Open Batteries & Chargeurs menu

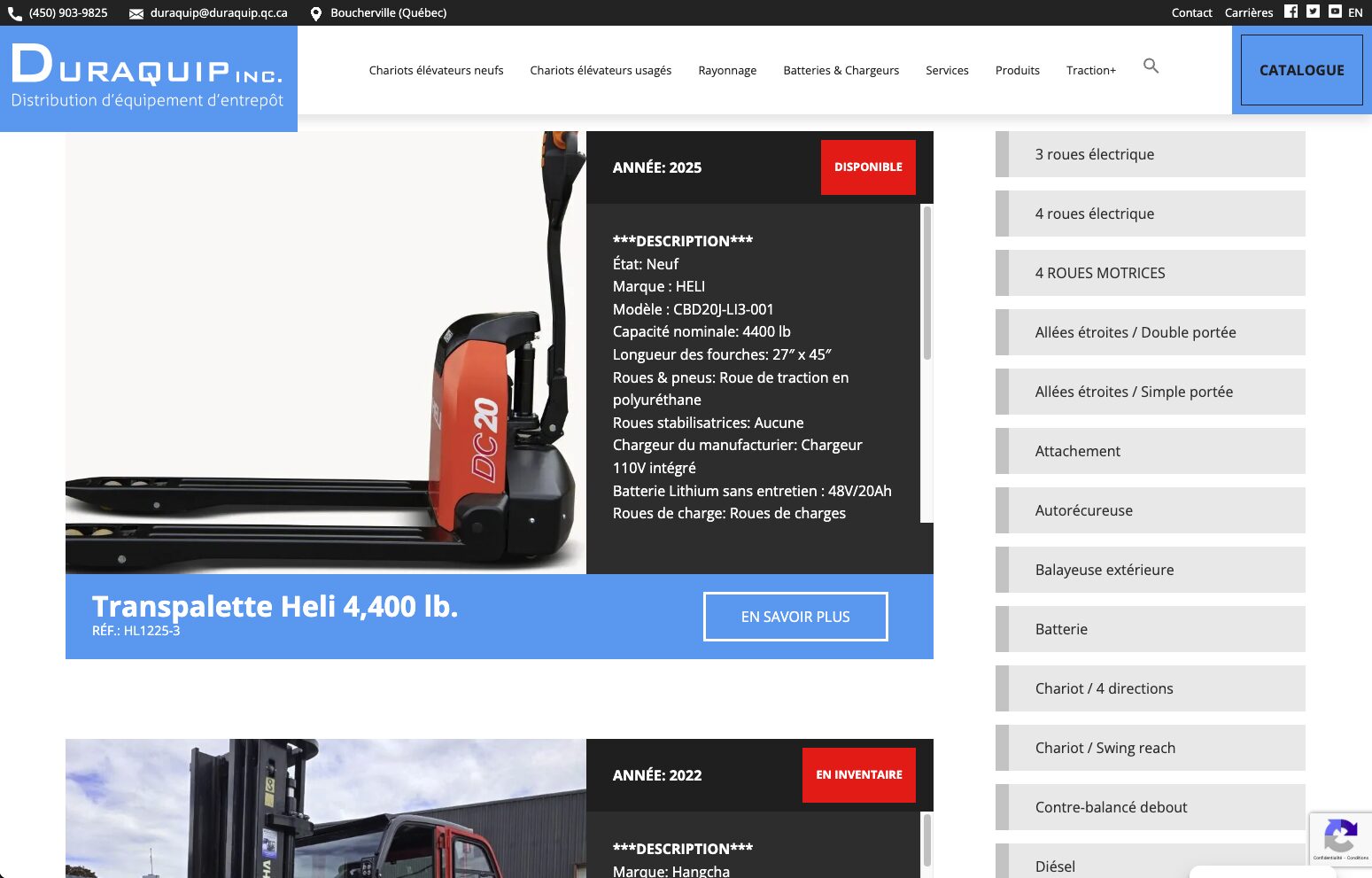(x=841, y=70)
